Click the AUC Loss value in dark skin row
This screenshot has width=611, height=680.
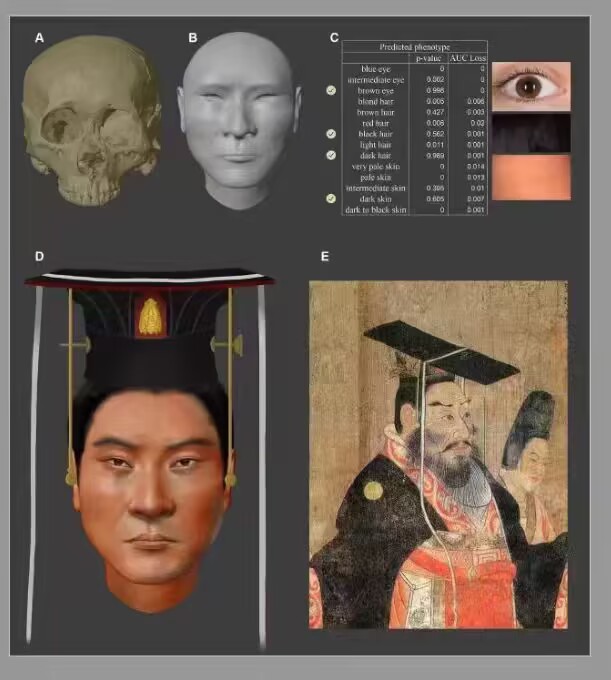tap(476, 199)
